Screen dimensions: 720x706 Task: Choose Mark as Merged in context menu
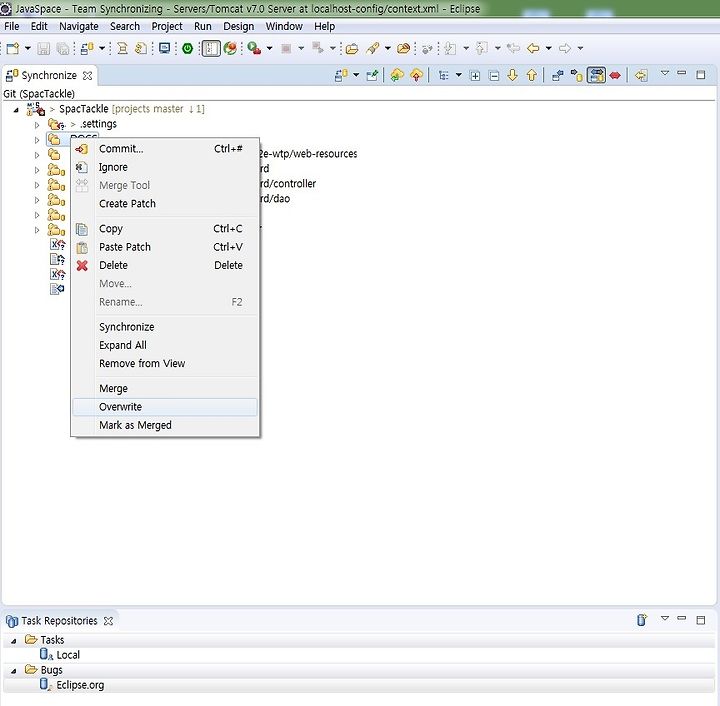tap(165, 426)
